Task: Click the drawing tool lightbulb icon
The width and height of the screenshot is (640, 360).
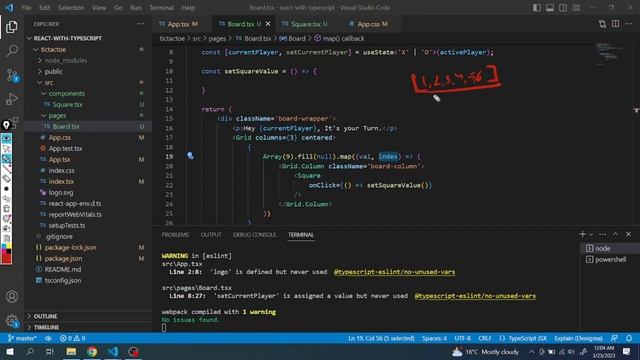Action: 6,125
